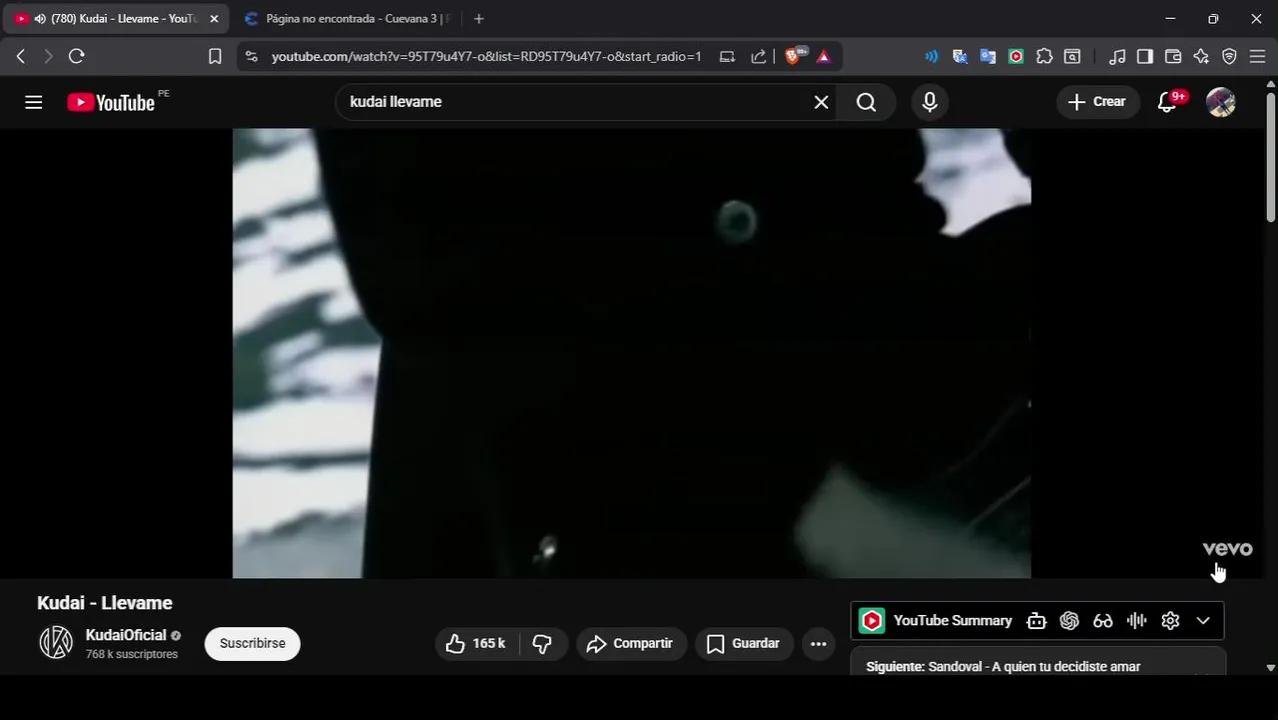Open Brave Shields lion icon
This screenshot has height=720, width=1278.
(x=793, y=57)
